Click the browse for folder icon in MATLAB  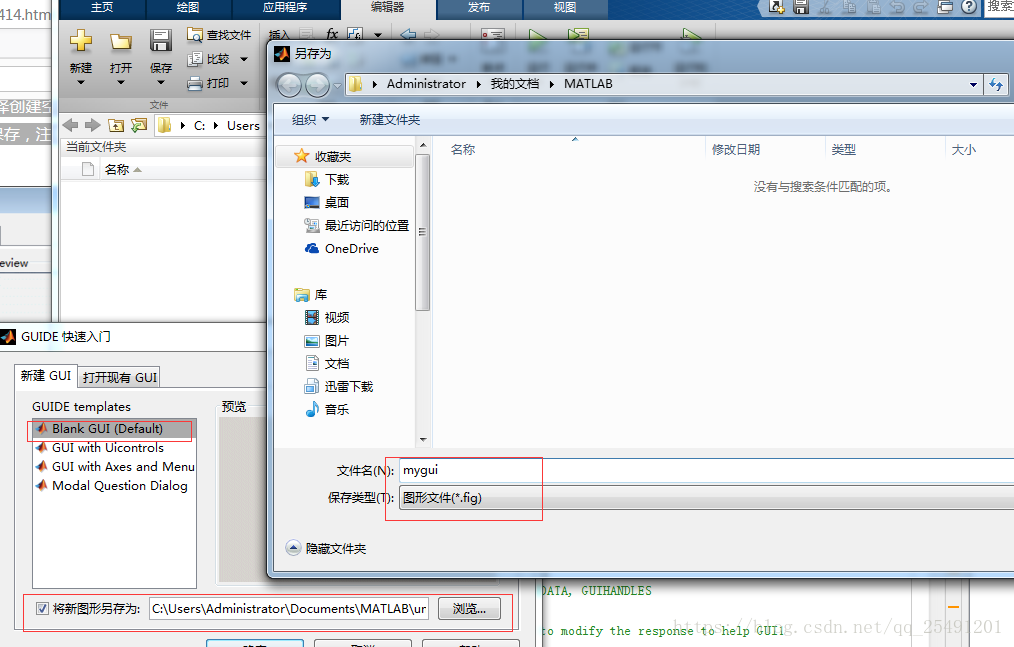click(x=138, y=125)
